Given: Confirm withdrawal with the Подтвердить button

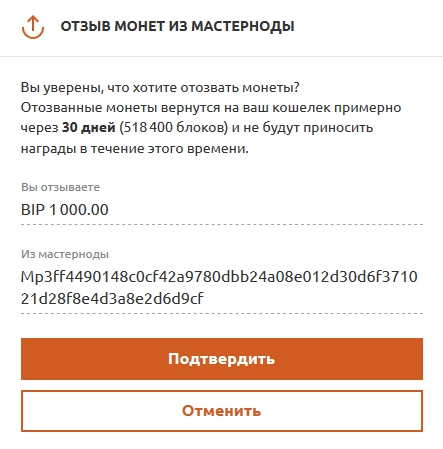Looking at the screenshot, I should click(x=222, y=359).
